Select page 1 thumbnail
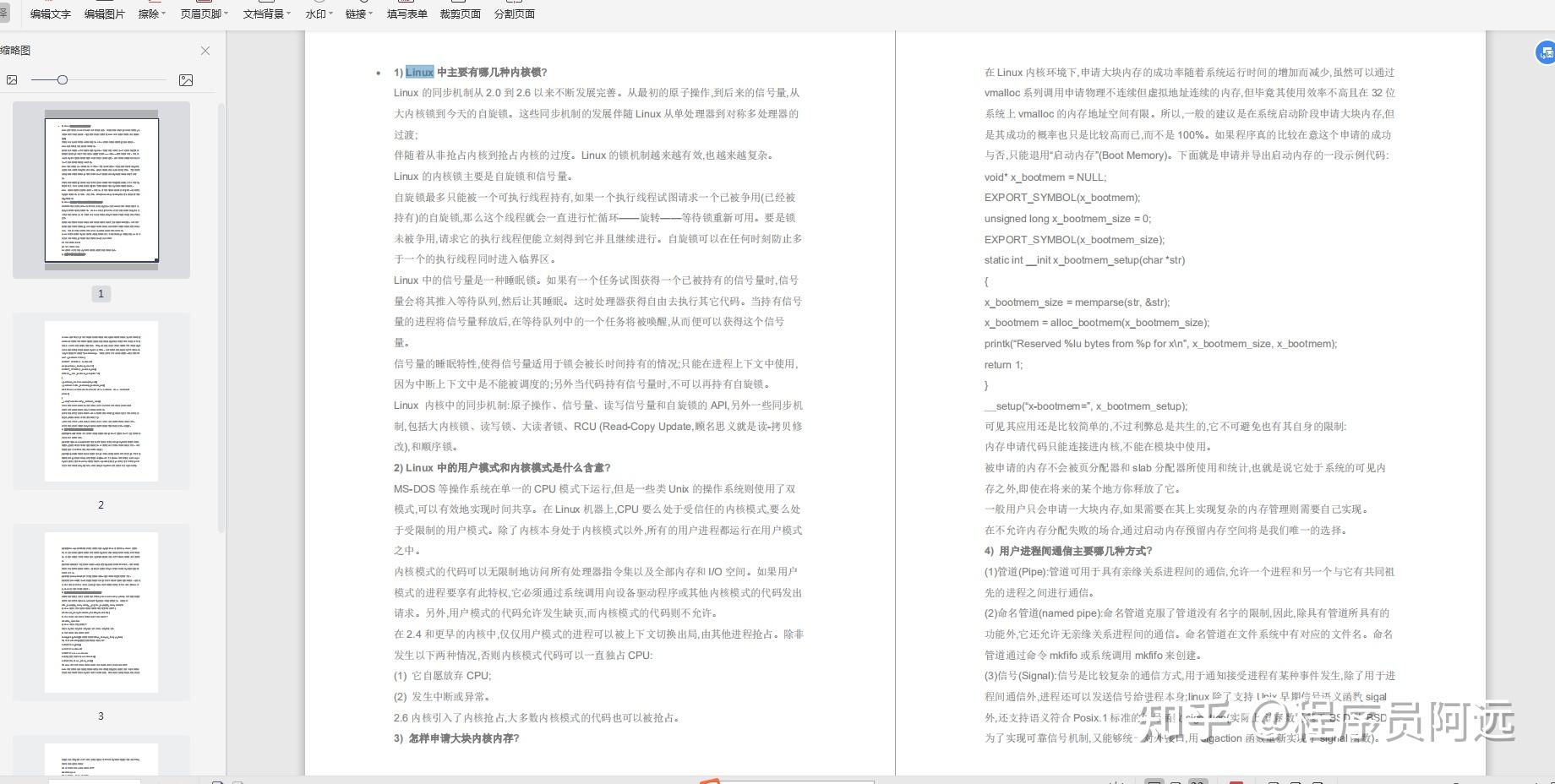This screenshot has width=1555, height=784. [101, 190]
